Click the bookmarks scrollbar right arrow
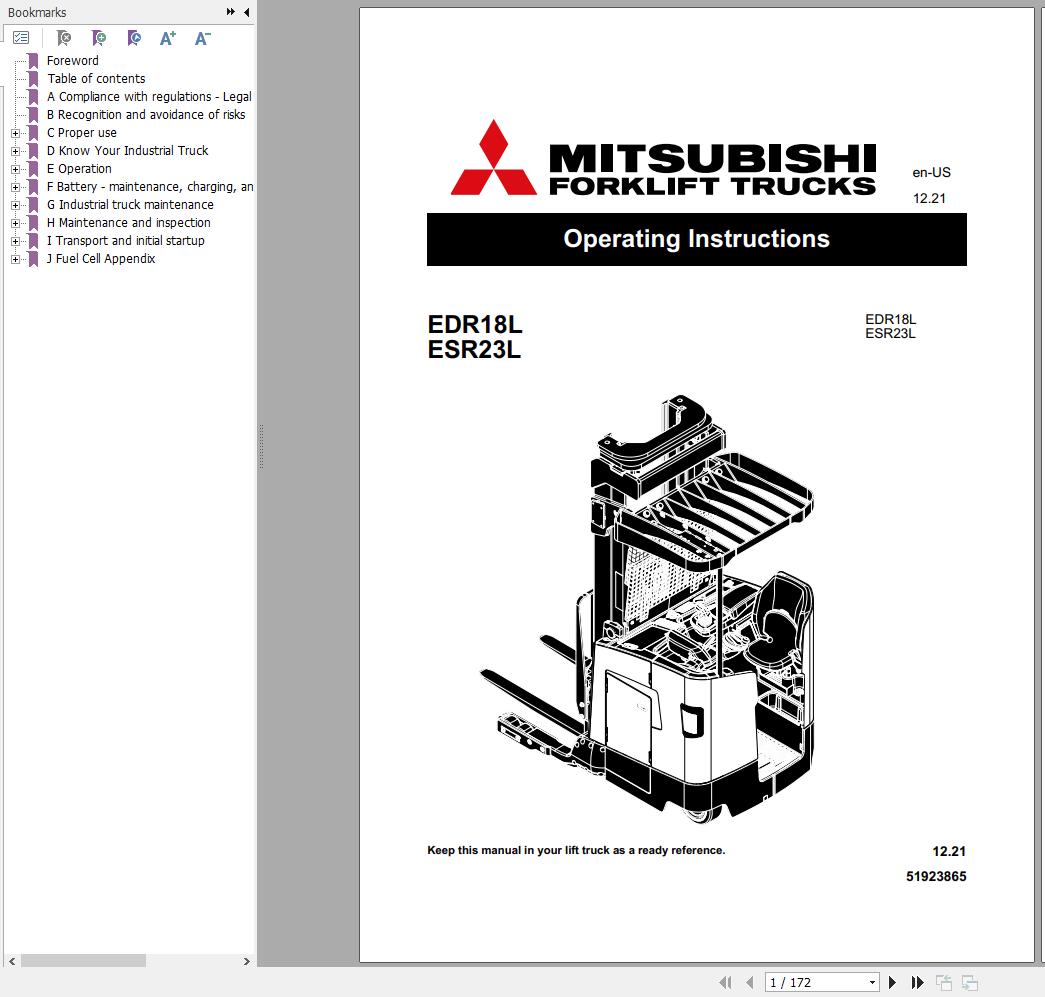This screenshot has height=997, width=1045. coord(247,961)
